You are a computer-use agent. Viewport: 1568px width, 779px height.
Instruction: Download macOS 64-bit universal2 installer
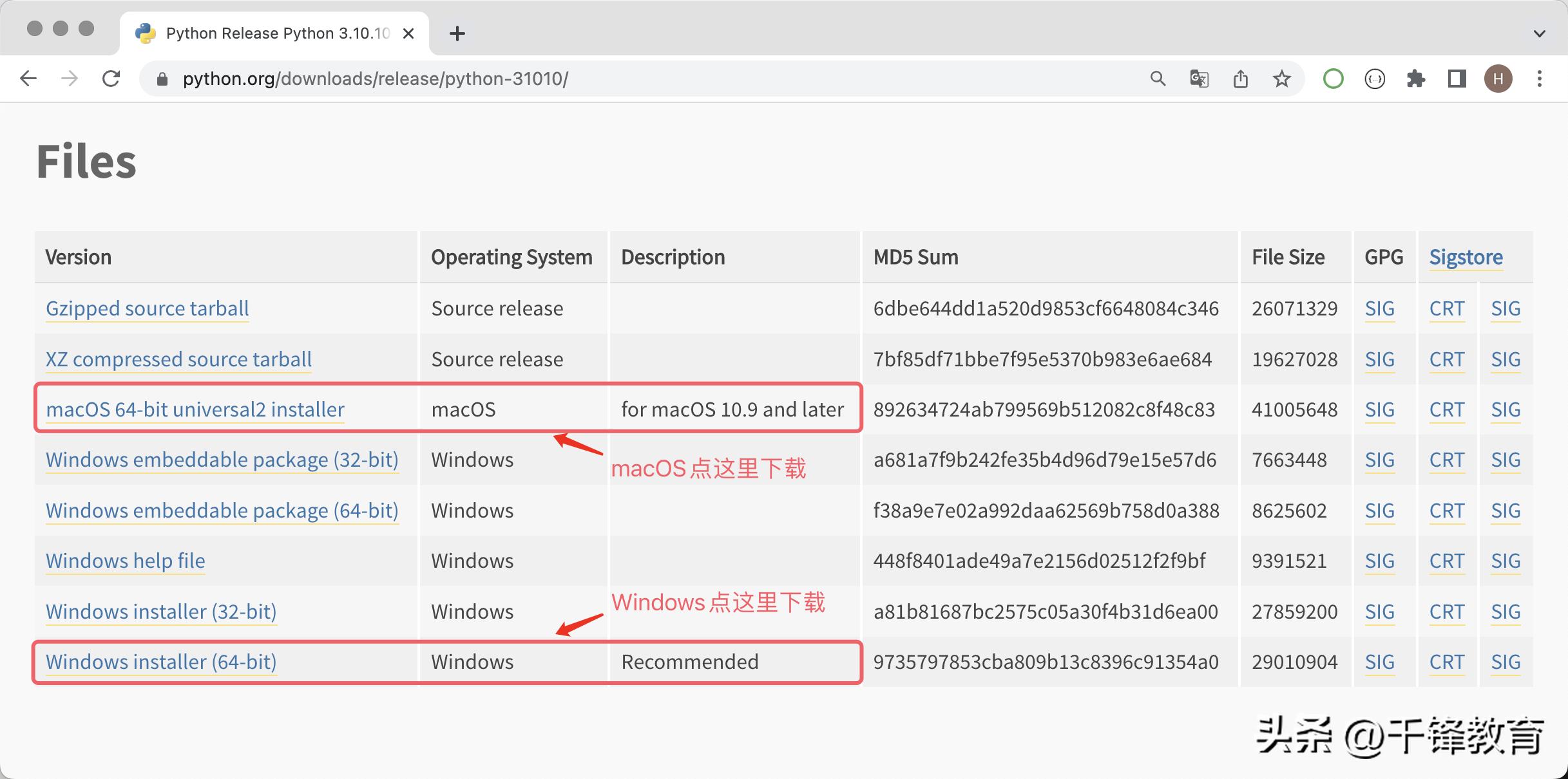[195, 409]
